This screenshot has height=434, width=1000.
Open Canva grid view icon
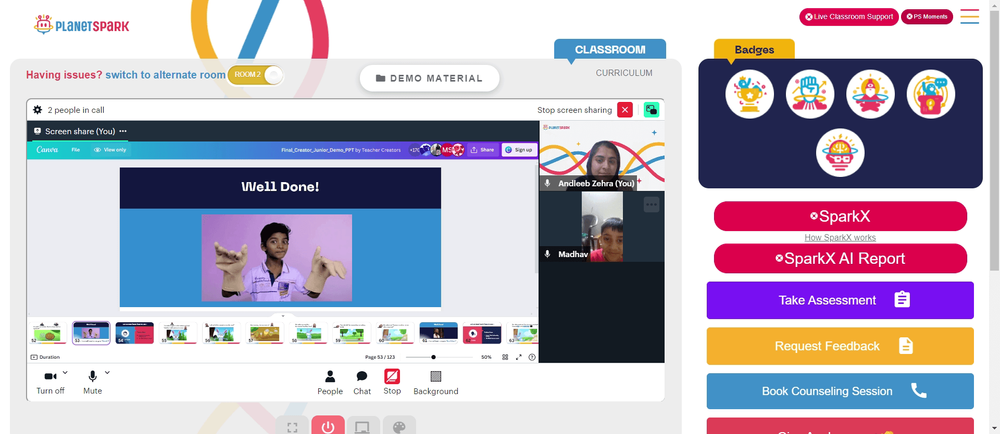(505, 357)
